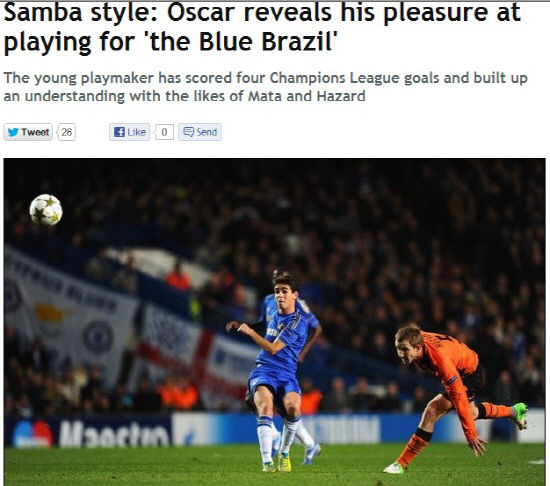Click the Facebook 'f' logo icon
550x486 pixels.
[119, 132]
